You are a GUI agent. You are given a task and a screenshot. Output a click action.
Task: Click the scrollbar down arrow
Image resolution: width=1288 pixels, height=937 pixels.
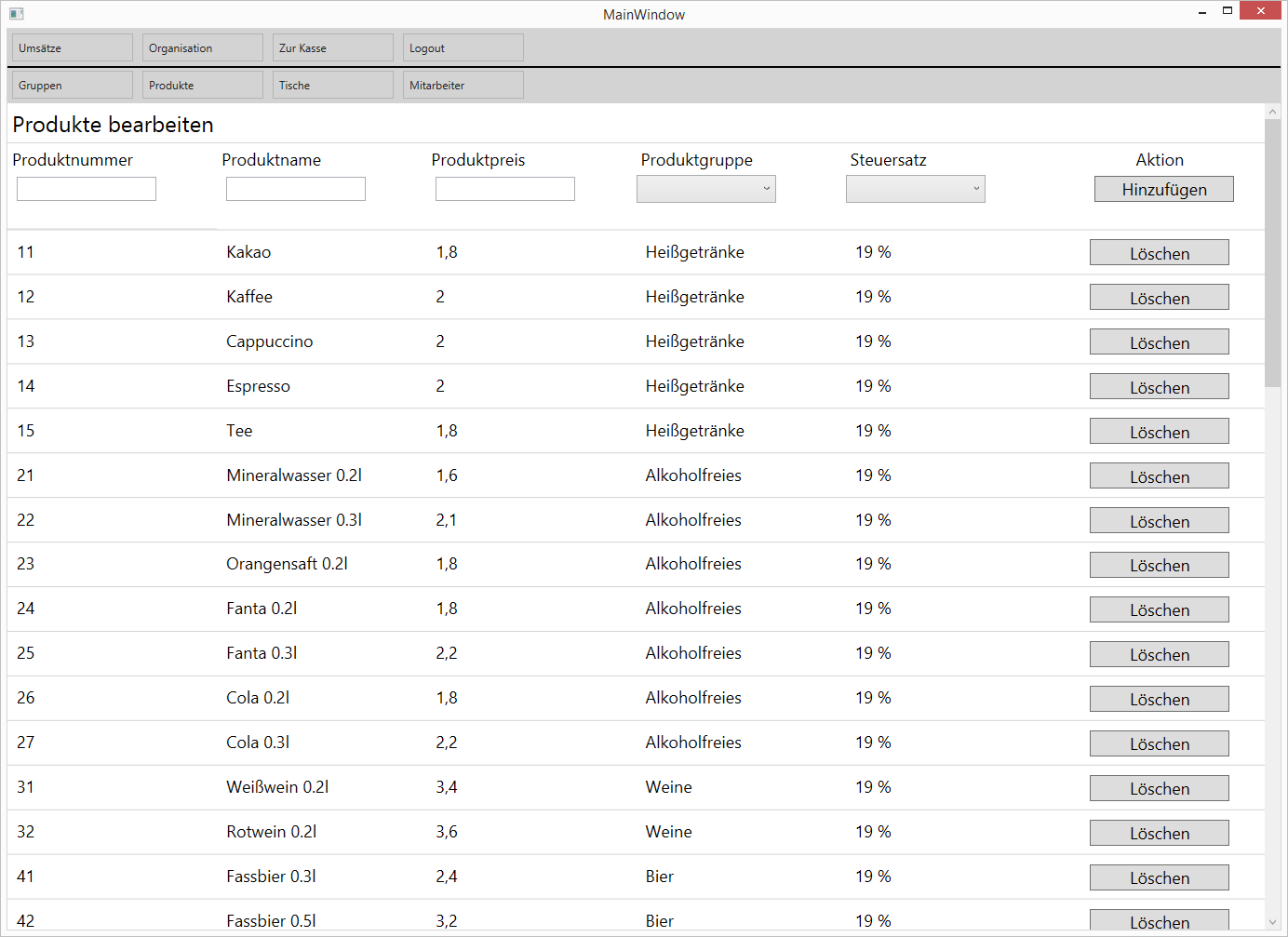click(x=1272, y=922)
